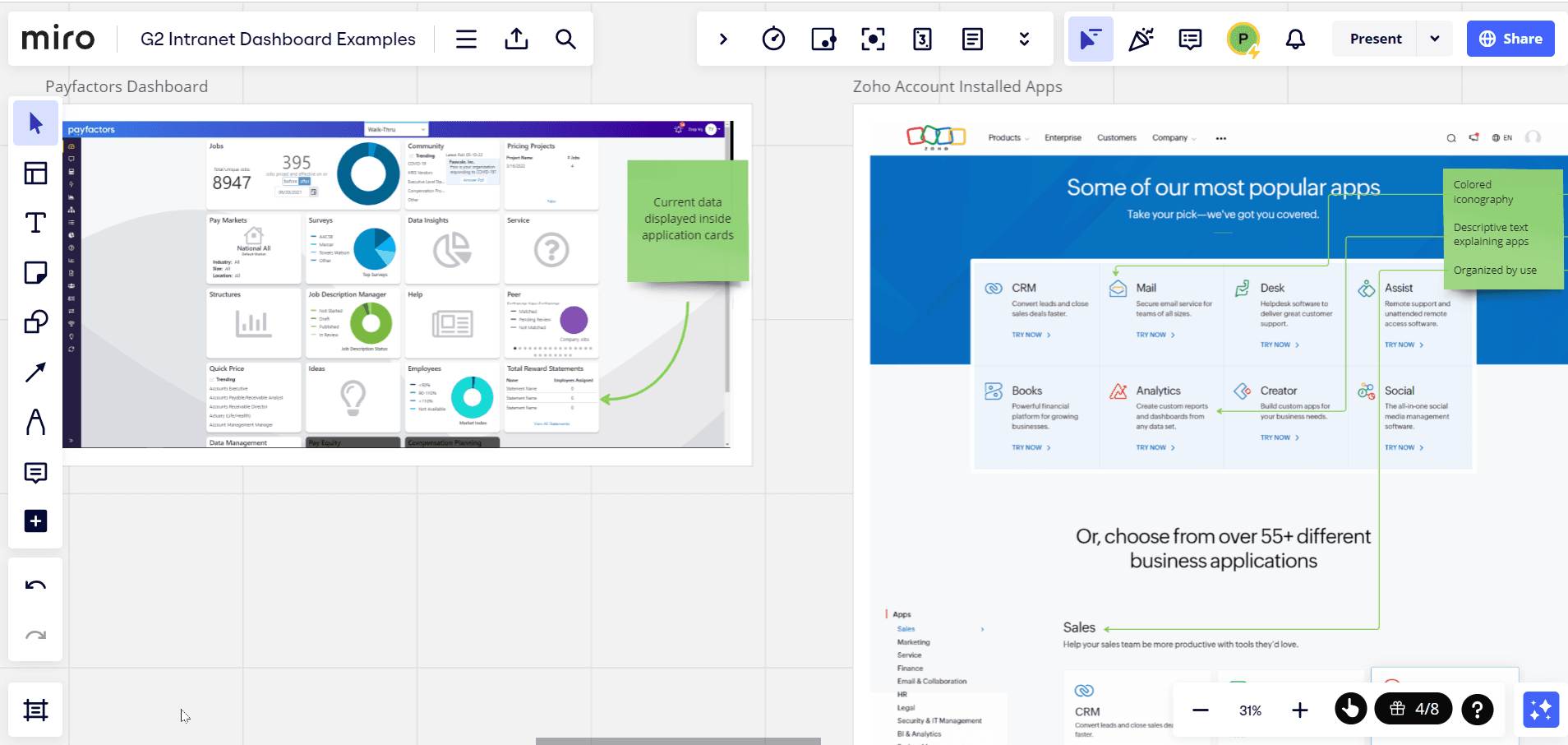Expand the collapsed apps toolbar arrow
This screenshot has height=745, width=1568.
click(x=723, y=39)
